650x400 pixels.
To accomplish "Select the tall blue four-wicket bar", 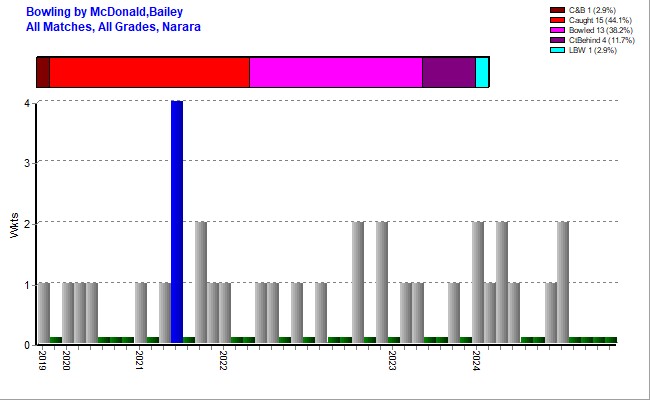I will tap(177, 222).
